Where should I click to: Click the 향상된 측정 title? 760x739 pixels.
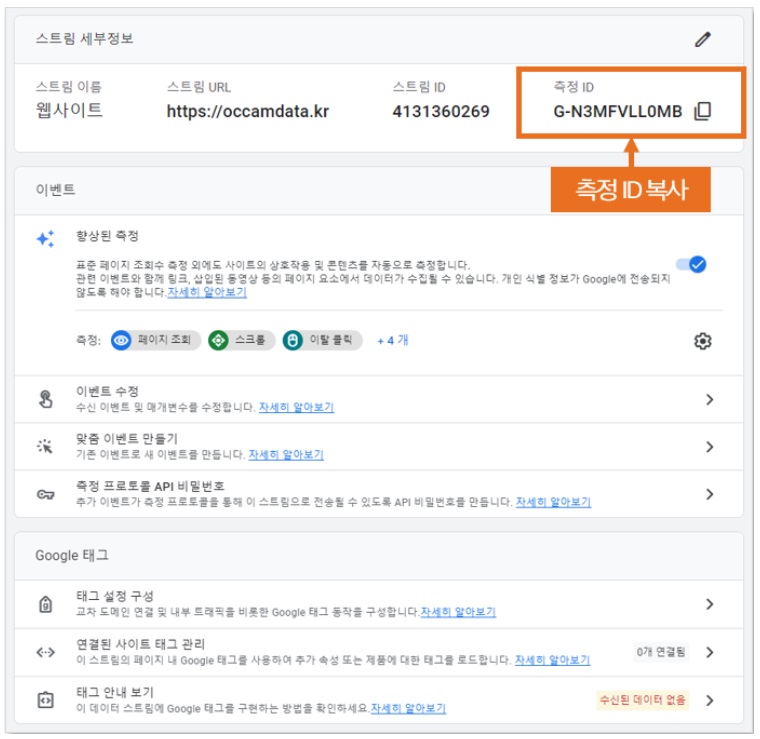point(107,236)
